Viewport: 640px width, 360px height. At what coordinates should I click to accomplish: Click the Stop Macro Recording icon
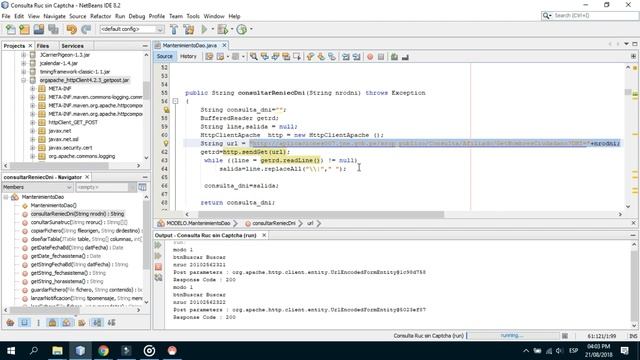381,57
